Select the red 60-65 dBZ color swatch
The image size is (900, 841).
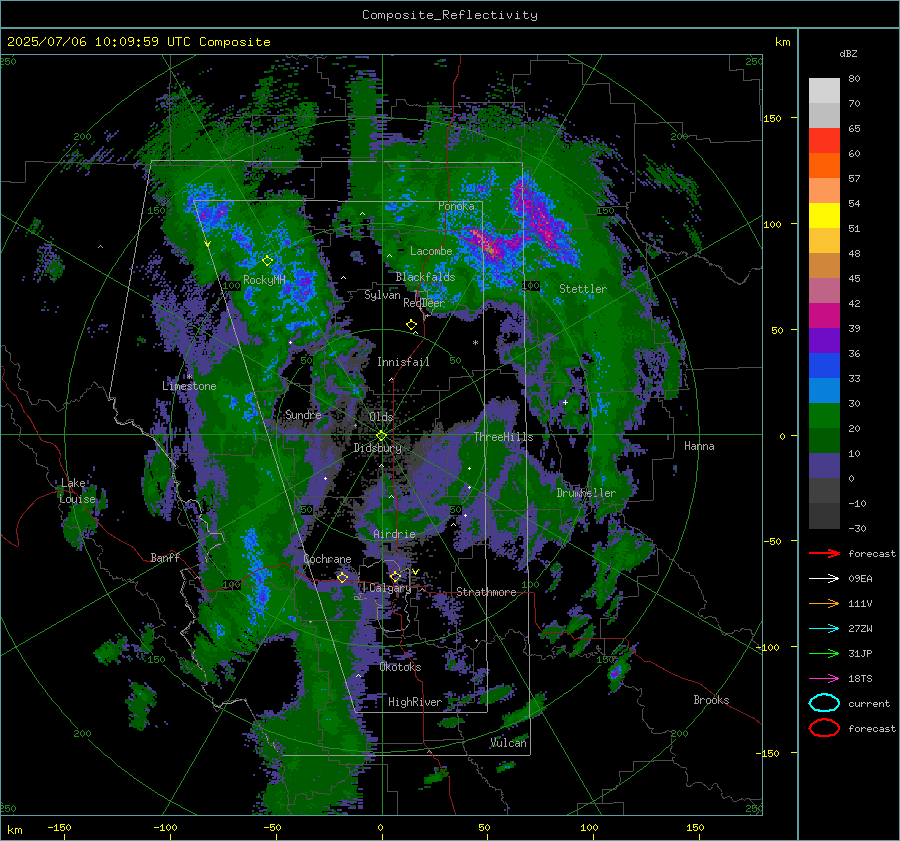(x=824, y=141)
